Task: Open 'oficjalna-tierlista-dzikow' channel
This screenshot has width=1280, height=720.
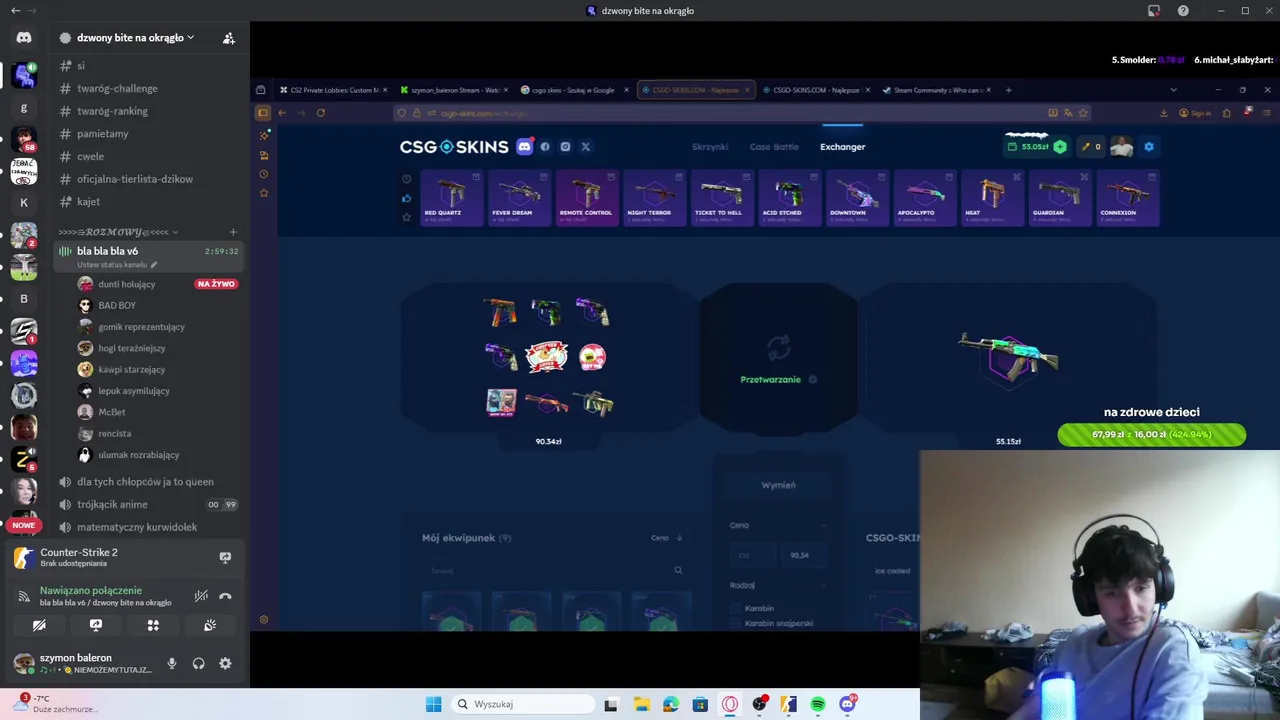Action: (x=135, y=179)
